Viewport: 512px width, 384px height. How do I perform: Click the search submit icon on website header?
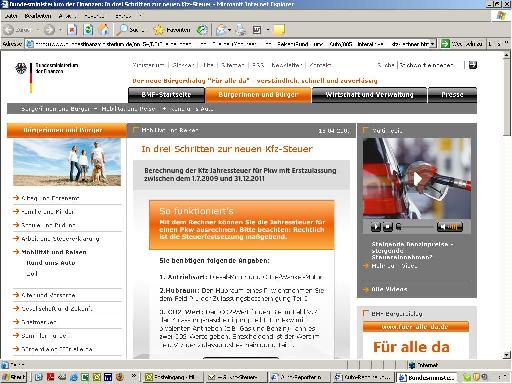pyautogui.click(x=472, y=65)
